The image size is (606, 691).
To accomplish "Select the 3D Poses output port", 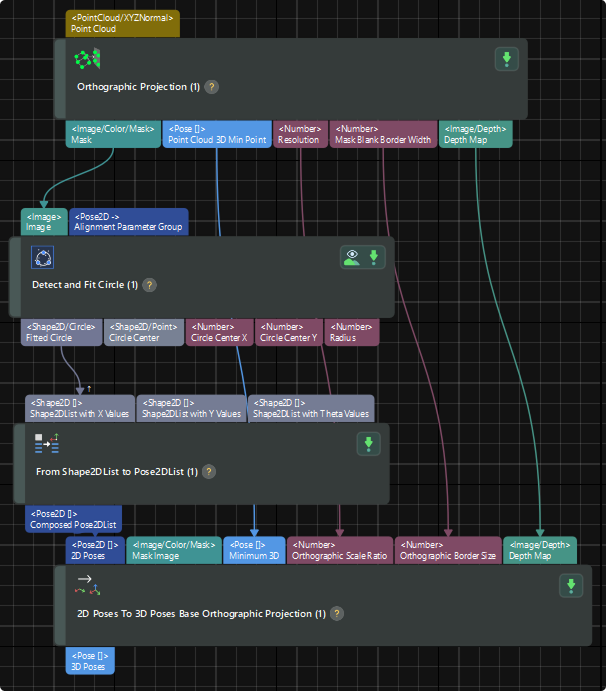I will (90, 661).
